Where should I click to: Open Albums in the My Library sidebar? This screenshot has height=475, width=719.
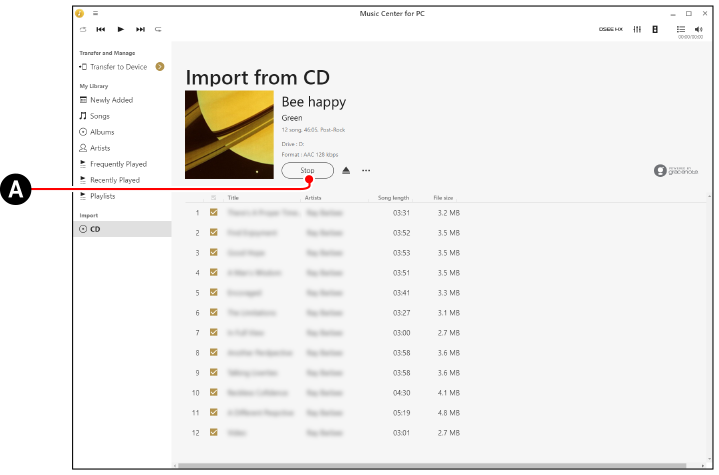pos(102,132)
